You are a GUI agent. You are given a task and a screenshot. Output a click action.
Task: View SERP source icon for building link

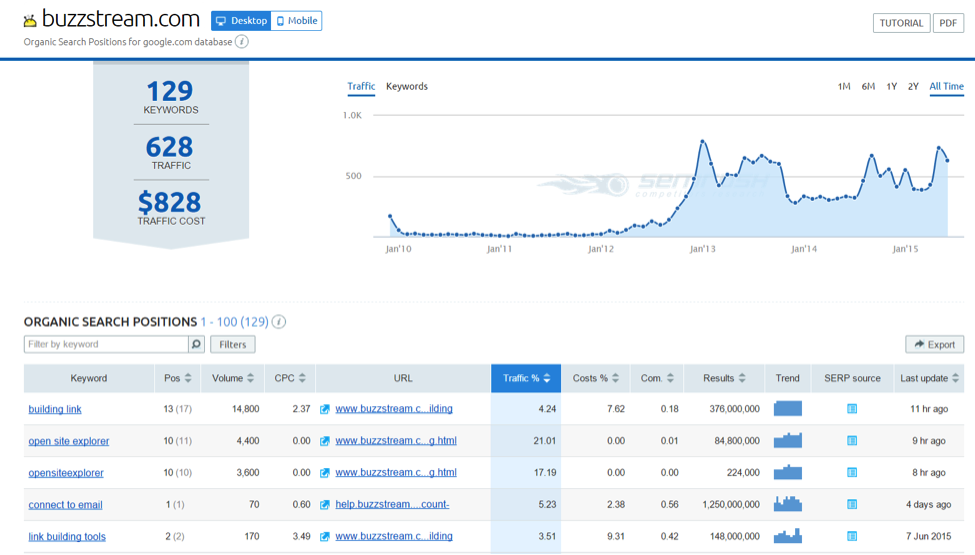pos(852,409)
